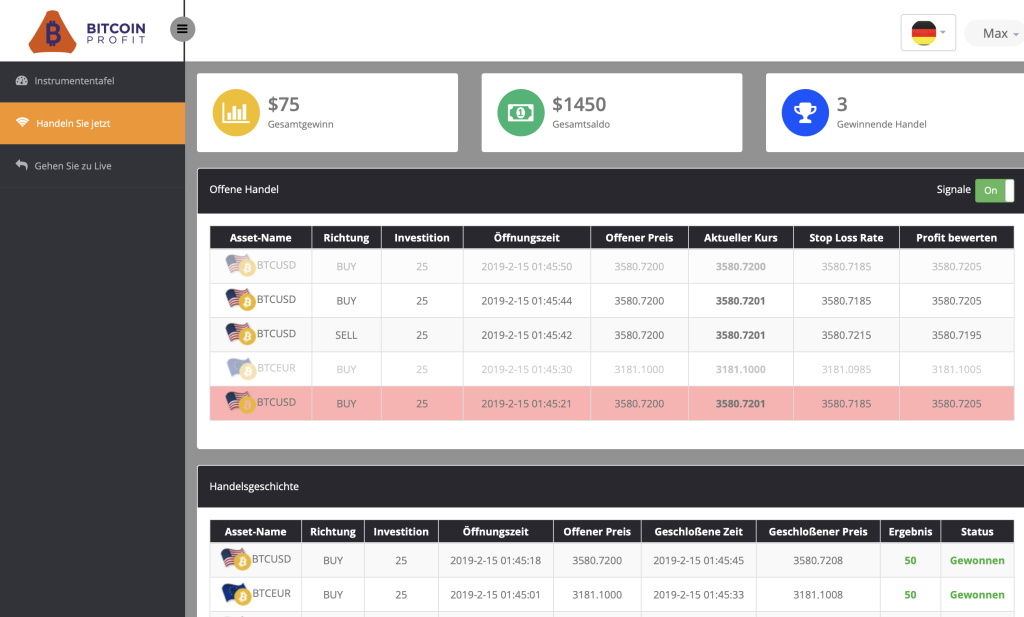Viewport: 1024px width, 617px height.
Task: Click the Öffnungszeit header in Offene Handel
Action: tap(526, 238)
